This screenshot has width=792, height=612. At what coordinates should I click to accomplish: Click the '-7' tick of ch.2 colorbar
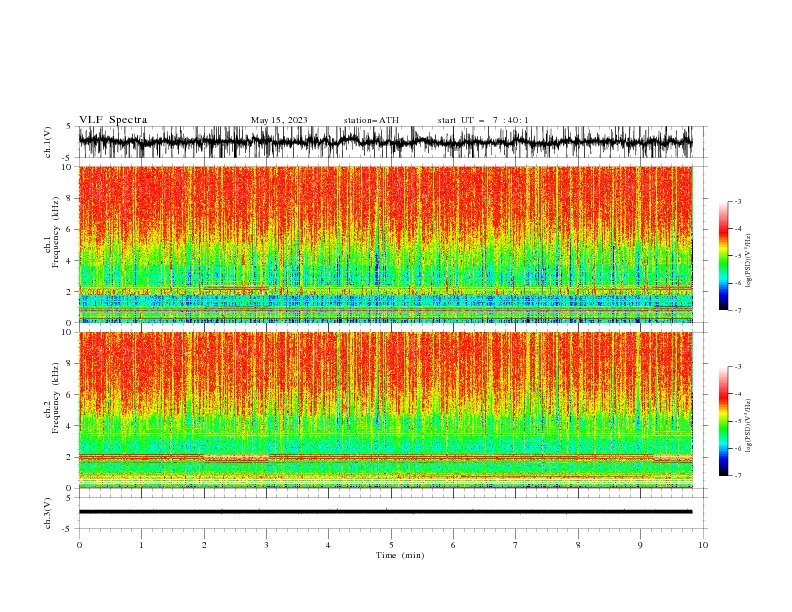pyautogui.click(x=738, y=476)
